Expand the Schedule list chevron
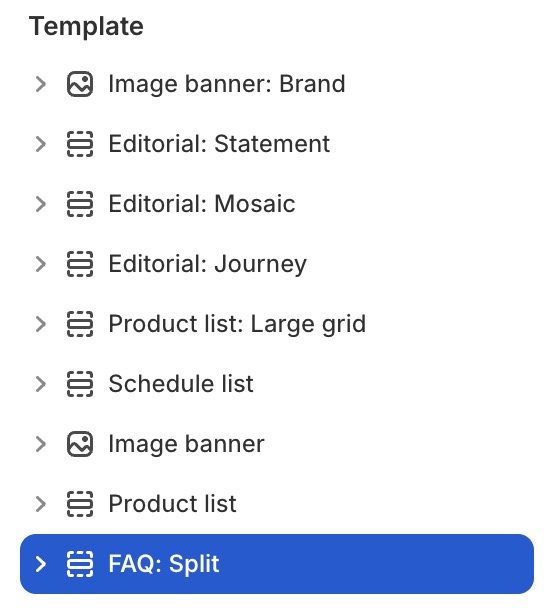This screenshot has height=608, width=552. coord(41,384)
